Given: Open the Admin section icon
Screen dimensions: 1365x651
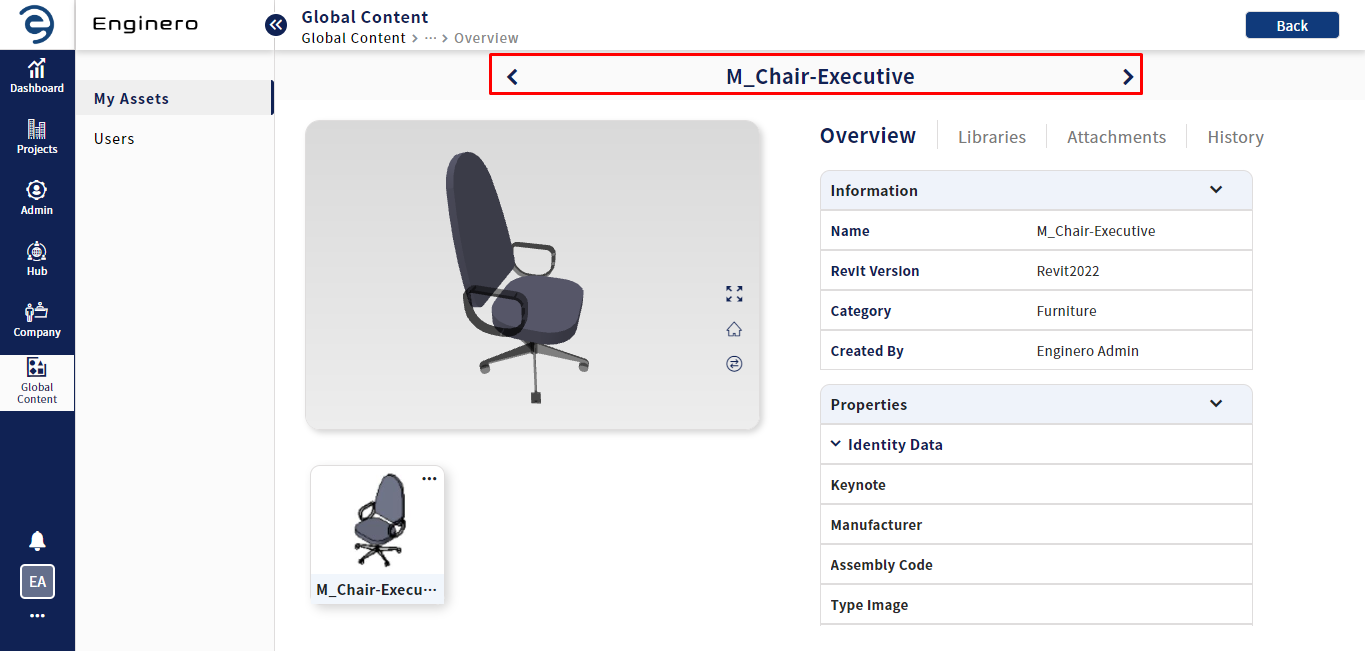Looking at the screenshot, I should (37, 198).
